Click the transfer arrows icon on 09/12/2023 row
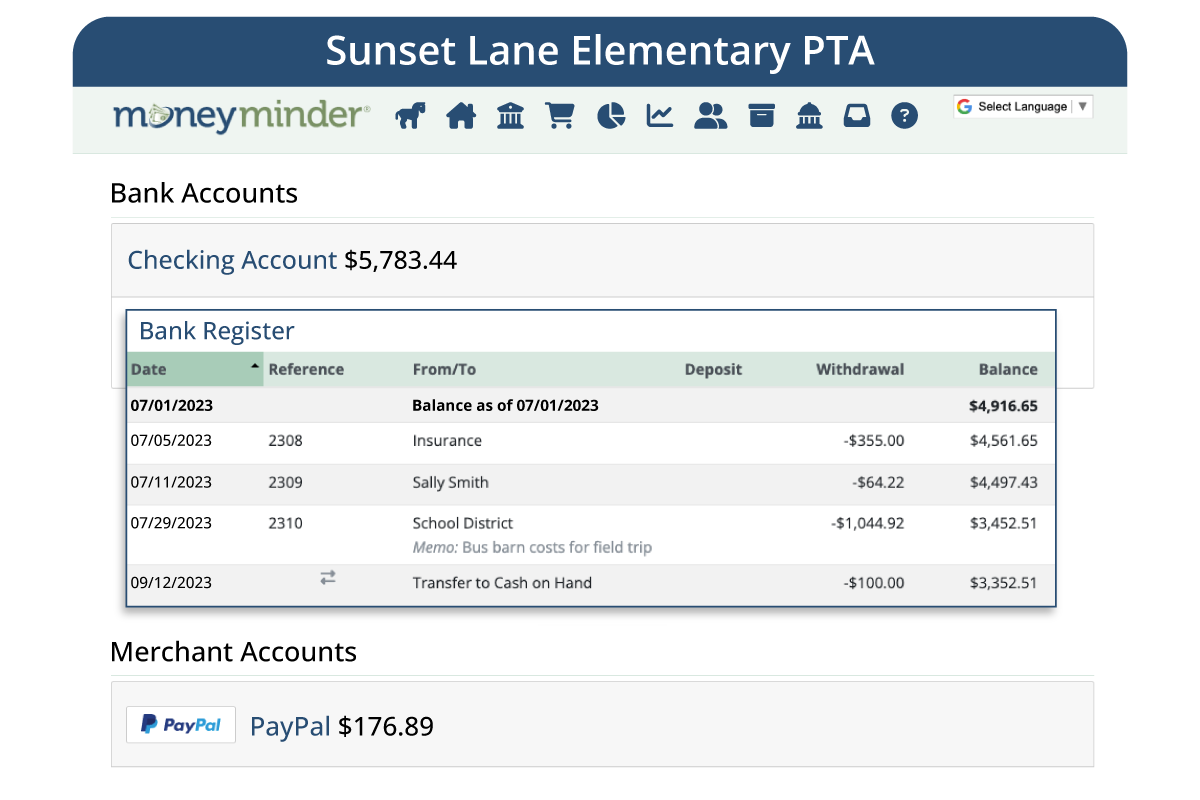The height and width of the screenshot is (800, 1200). (328, 577)
